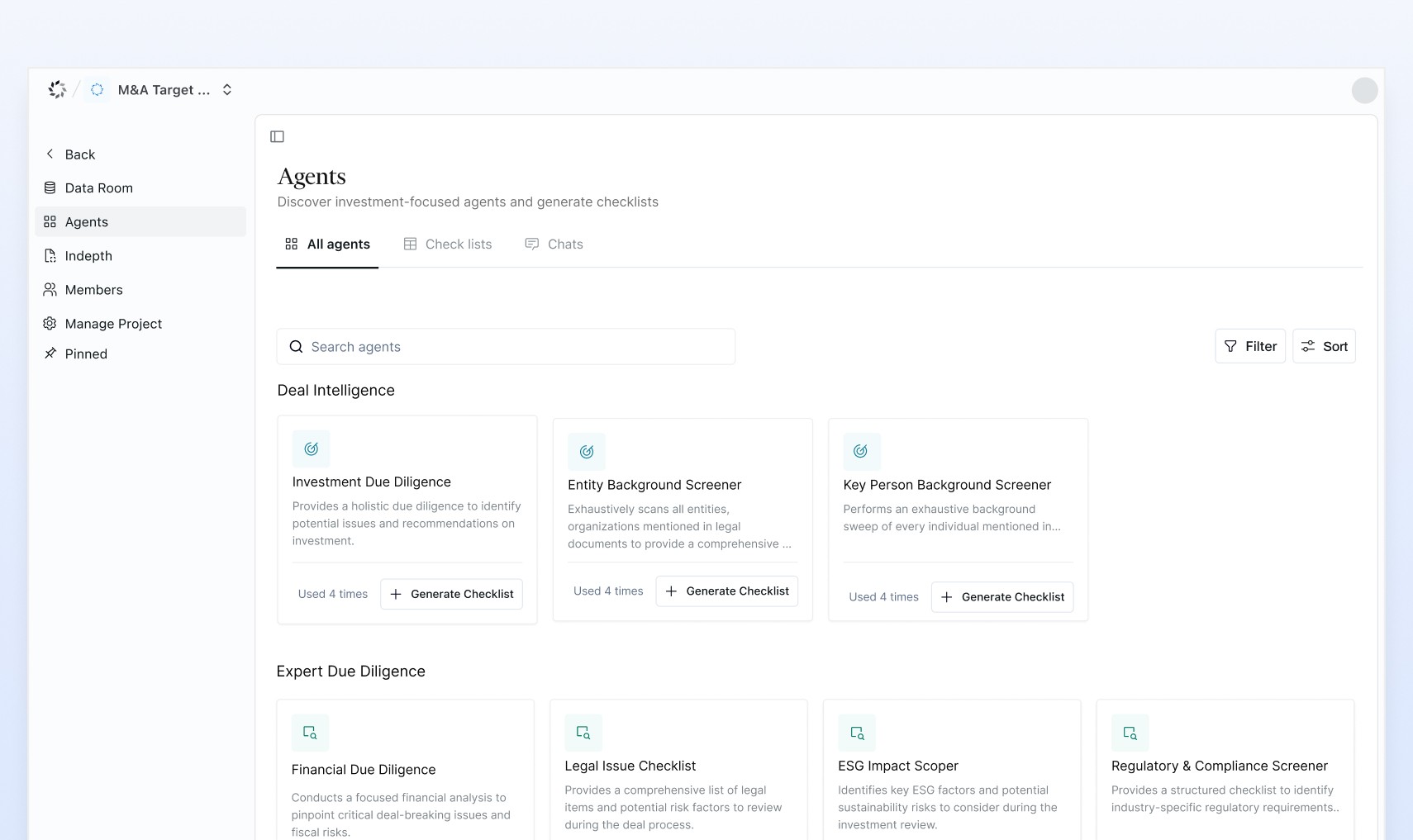1413x840 pixels.
Task: Click the Investment Due Diligence target icon
Action: click(312, 449)
